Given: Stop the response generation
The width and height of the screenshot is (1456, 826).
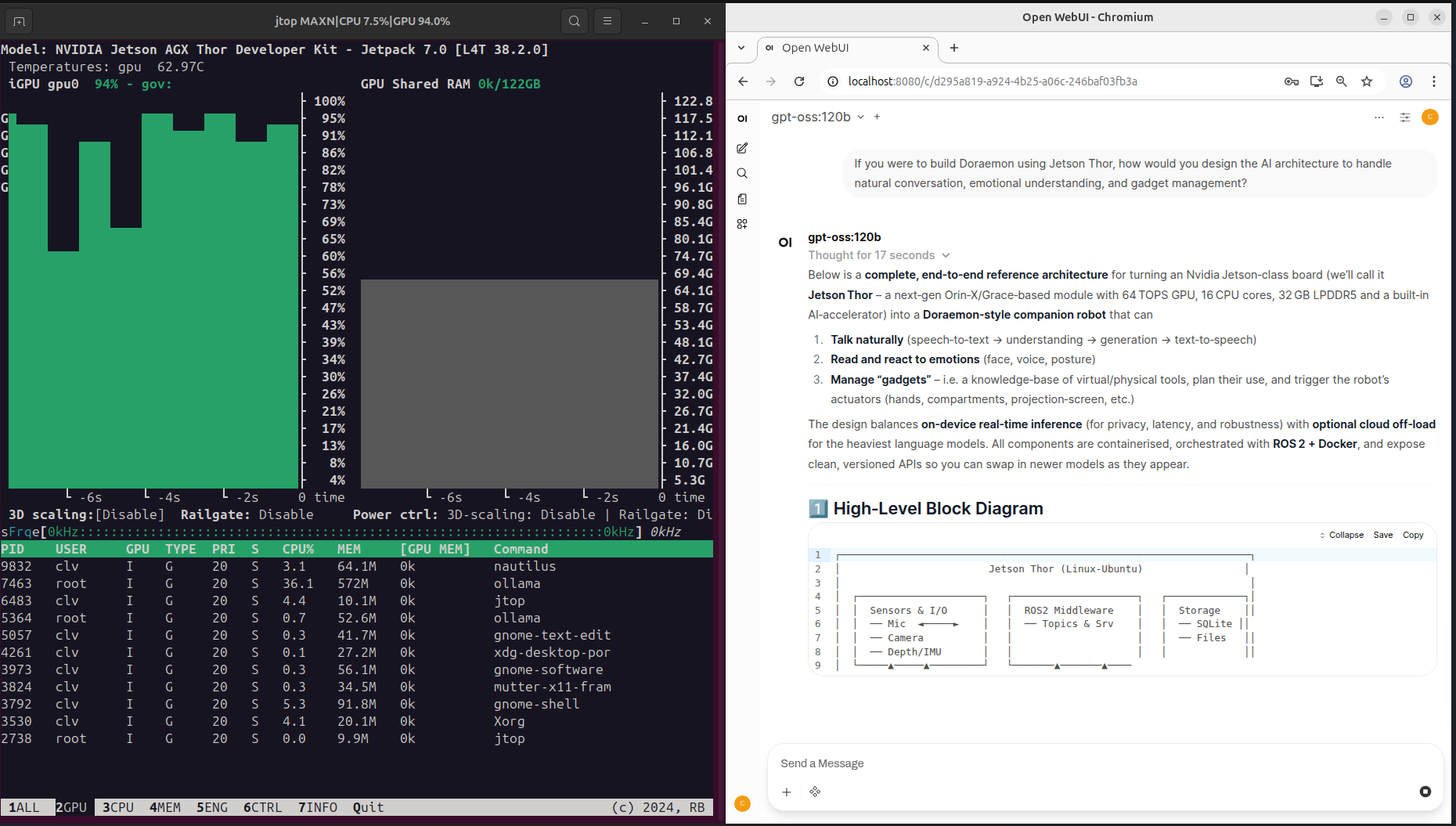Looking at the screenshot, I should [1425, 792].
